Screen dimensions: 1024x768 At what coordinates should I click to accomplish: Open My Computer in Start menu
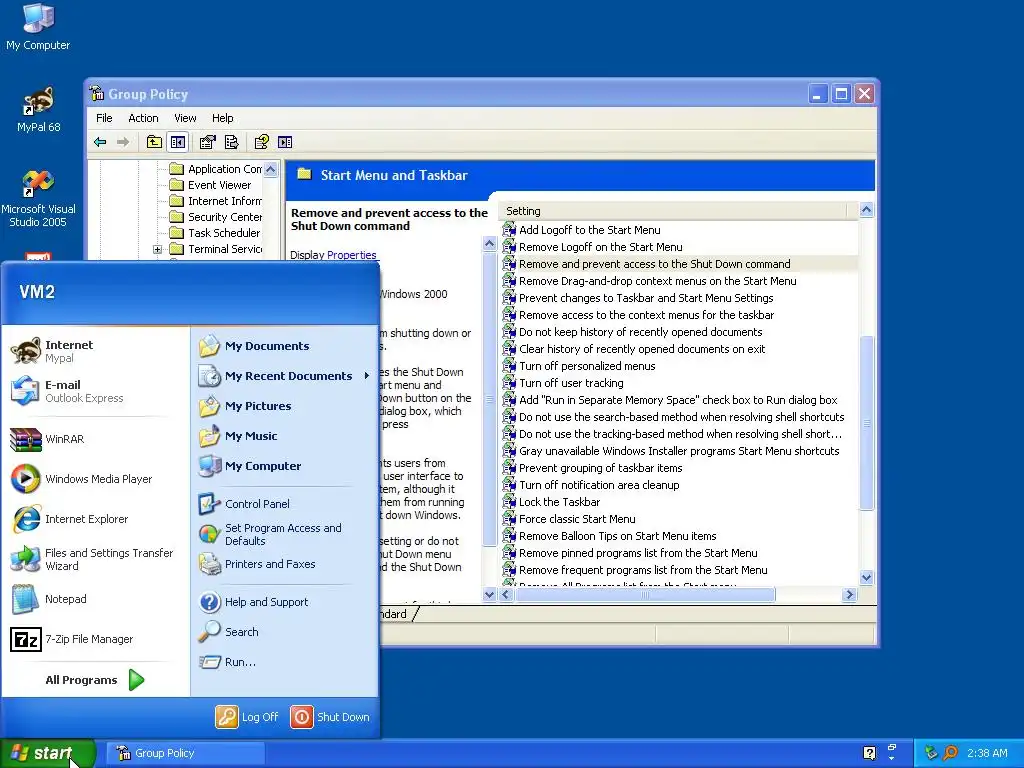coord(249,466)
